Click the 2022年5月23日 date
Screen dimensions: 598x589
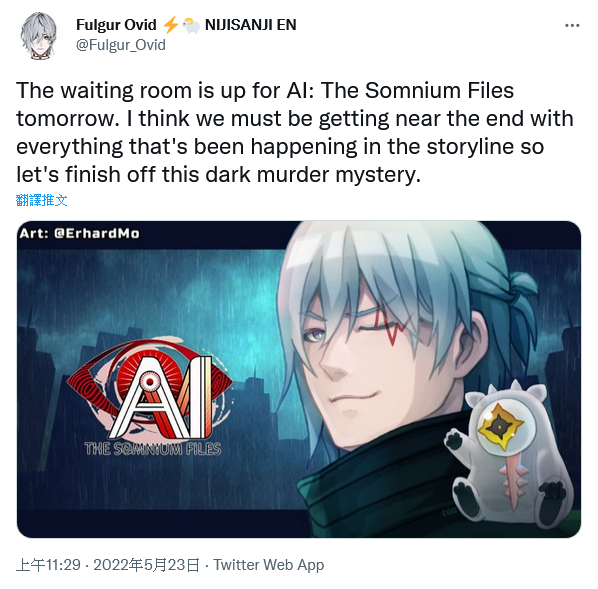(146, 565)
